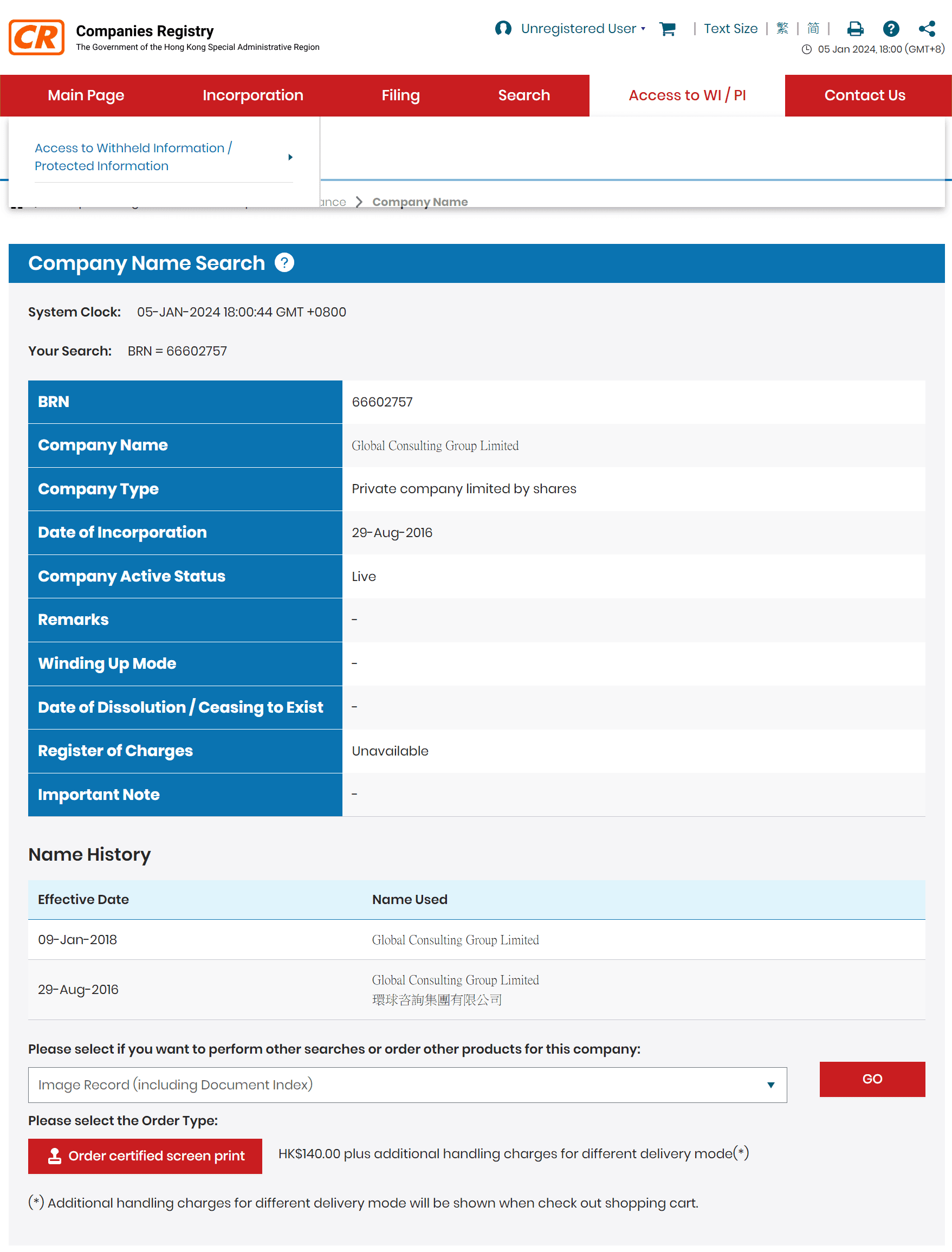This screenshot has height=1252, width=952.
Task: Click System Clock timestamp value
Action: tap(242, 312)
